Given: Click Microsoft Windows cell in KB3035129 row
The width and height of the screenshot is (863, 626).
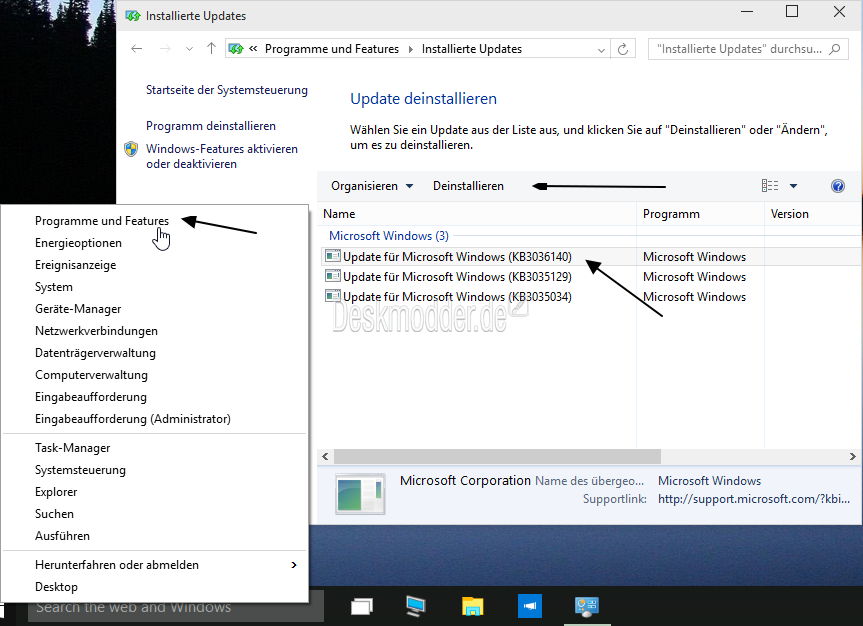Looking at the screenshot, I should coord(695,276).
